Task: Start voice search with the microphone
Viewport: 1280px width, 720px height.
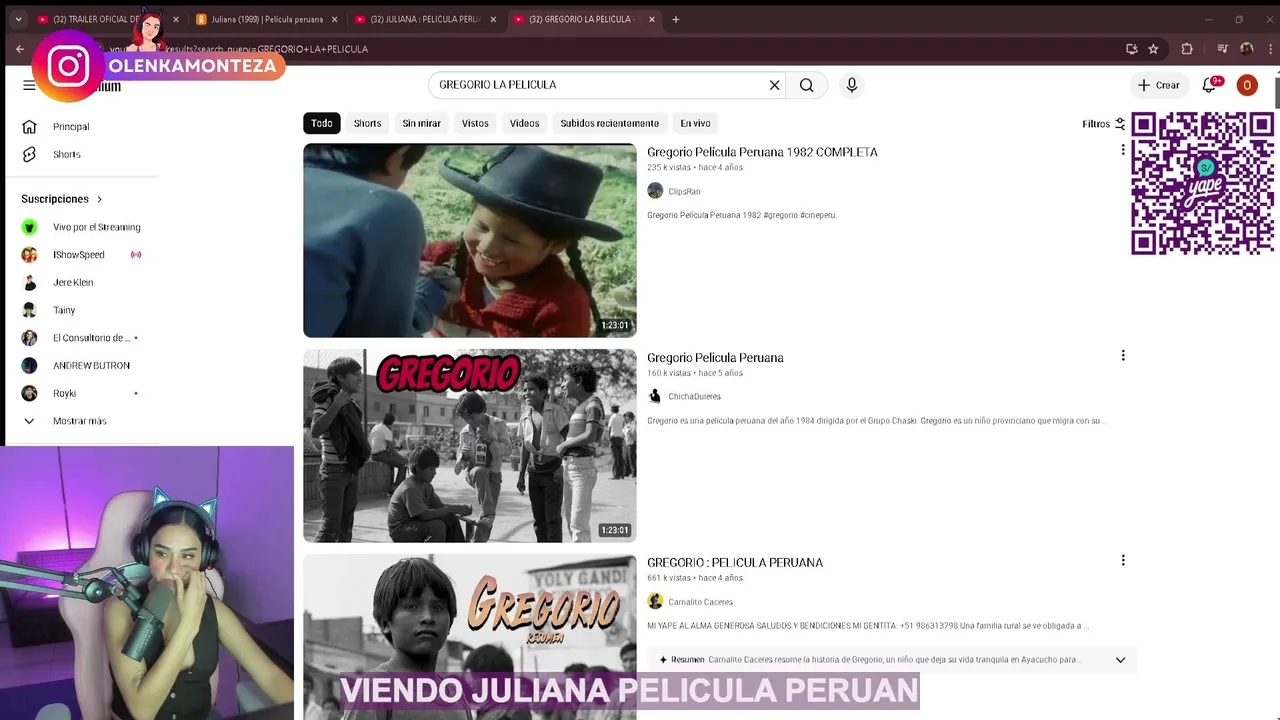Action: [852, 85]
